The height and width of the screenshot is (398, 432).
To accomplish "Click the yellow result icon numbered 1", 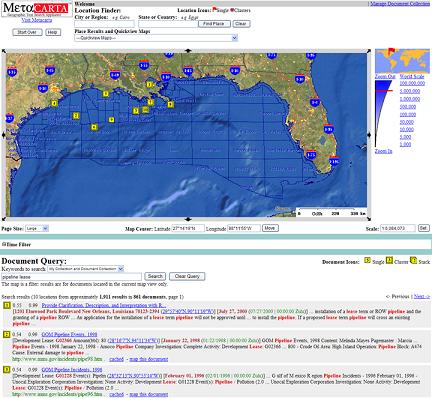I will pyautogui.click(x=7, y=305).
